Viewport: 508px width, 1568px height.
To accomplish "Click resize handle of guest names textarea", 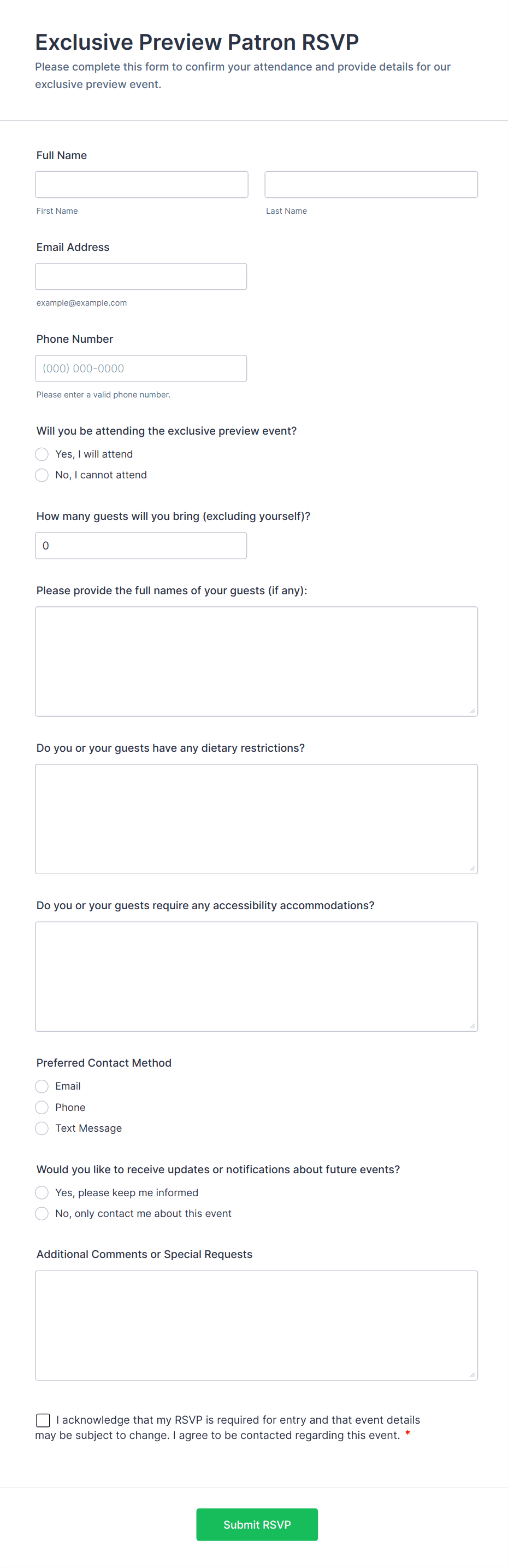I will [x=472, y=711].
